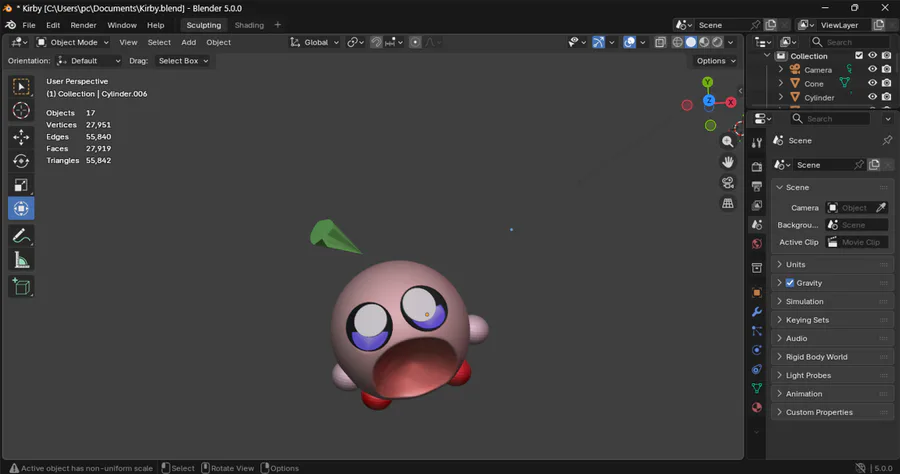The width and height of the screenshot is (900, 474).
Task: Open the Collection properties tab
Action: coord(757,268)
